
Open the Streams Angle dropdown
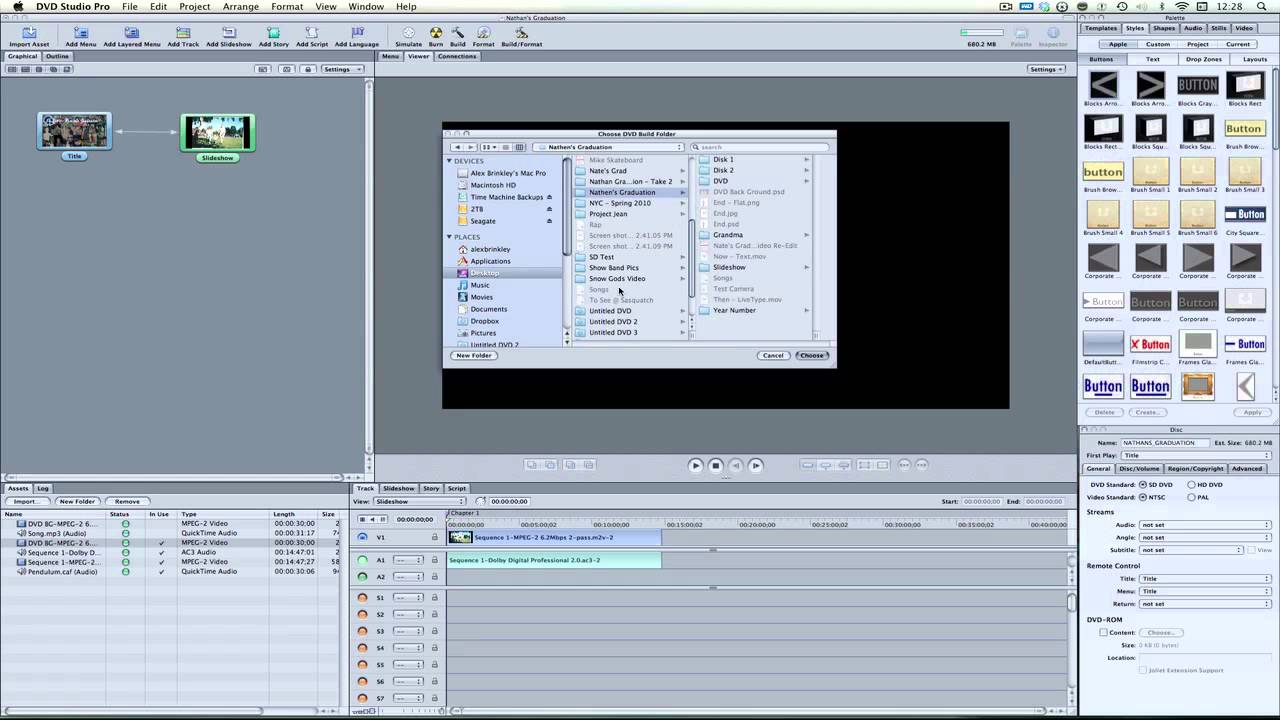pyautogui.click(x=1205, y=537)
